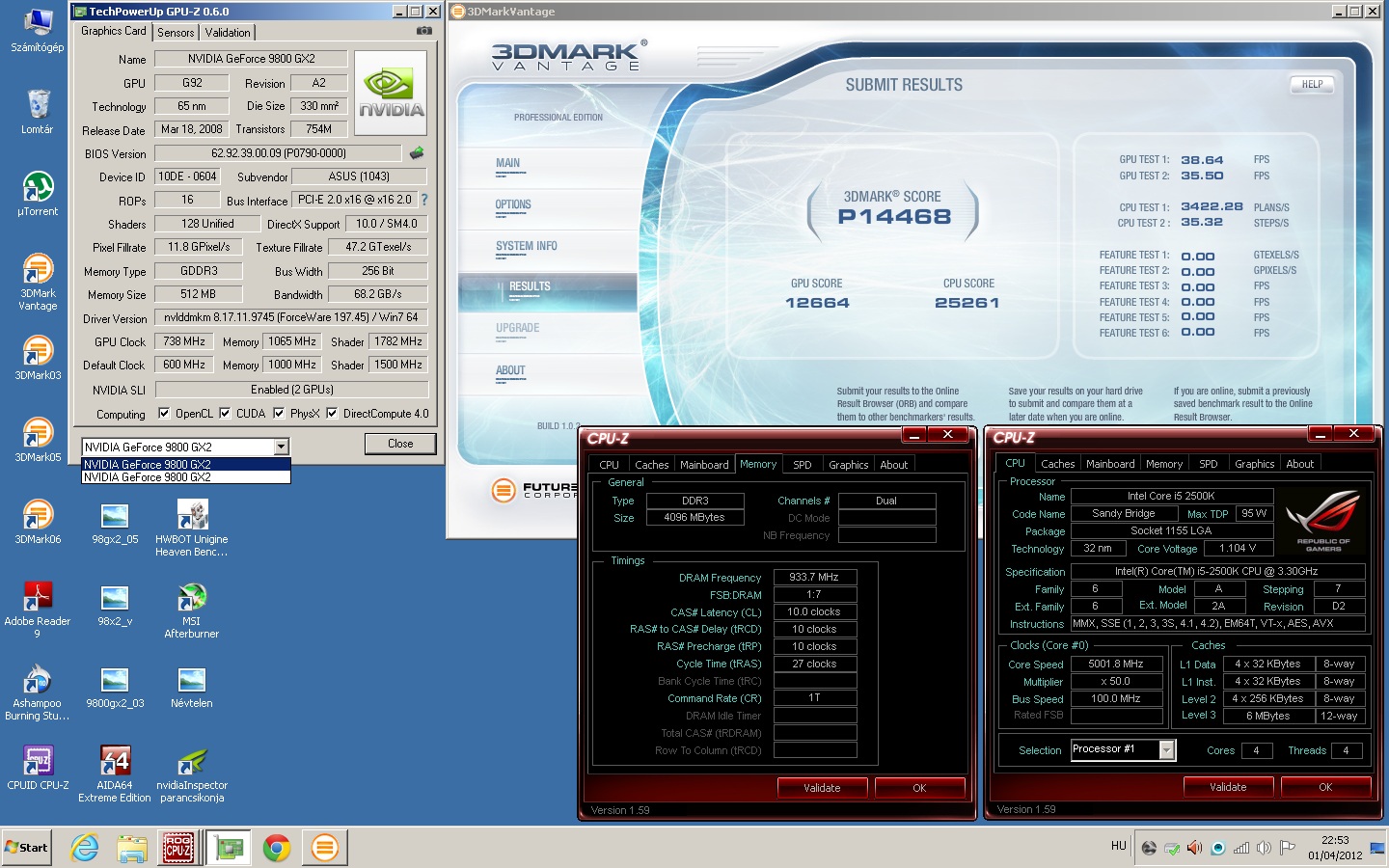Select the 9800gx2_03 image file
This screenshot has height=868, width=1389.
point(115,686)
